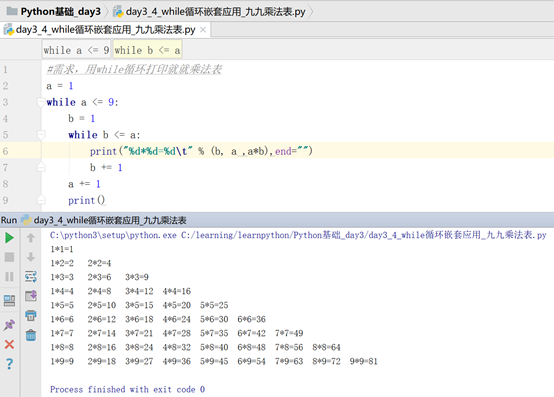Click Python基础_day3 folder breadcrumb
Screen dimensions: 554x397
[54, 12]
